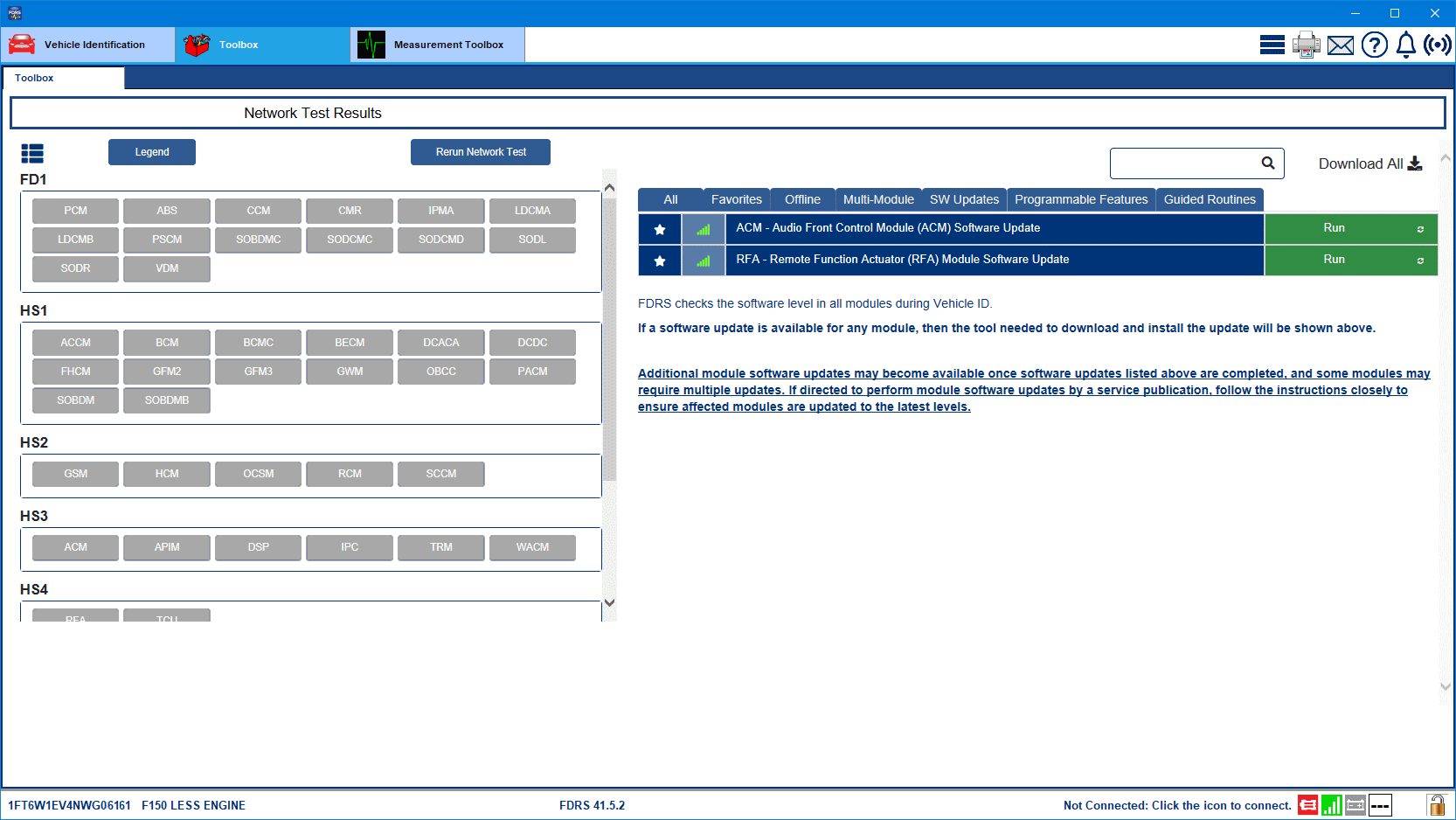The width and height of the screenshot is (1456, 820).
Task: Click the module list scrollbar thumb
Action: (x=610, y=341)
